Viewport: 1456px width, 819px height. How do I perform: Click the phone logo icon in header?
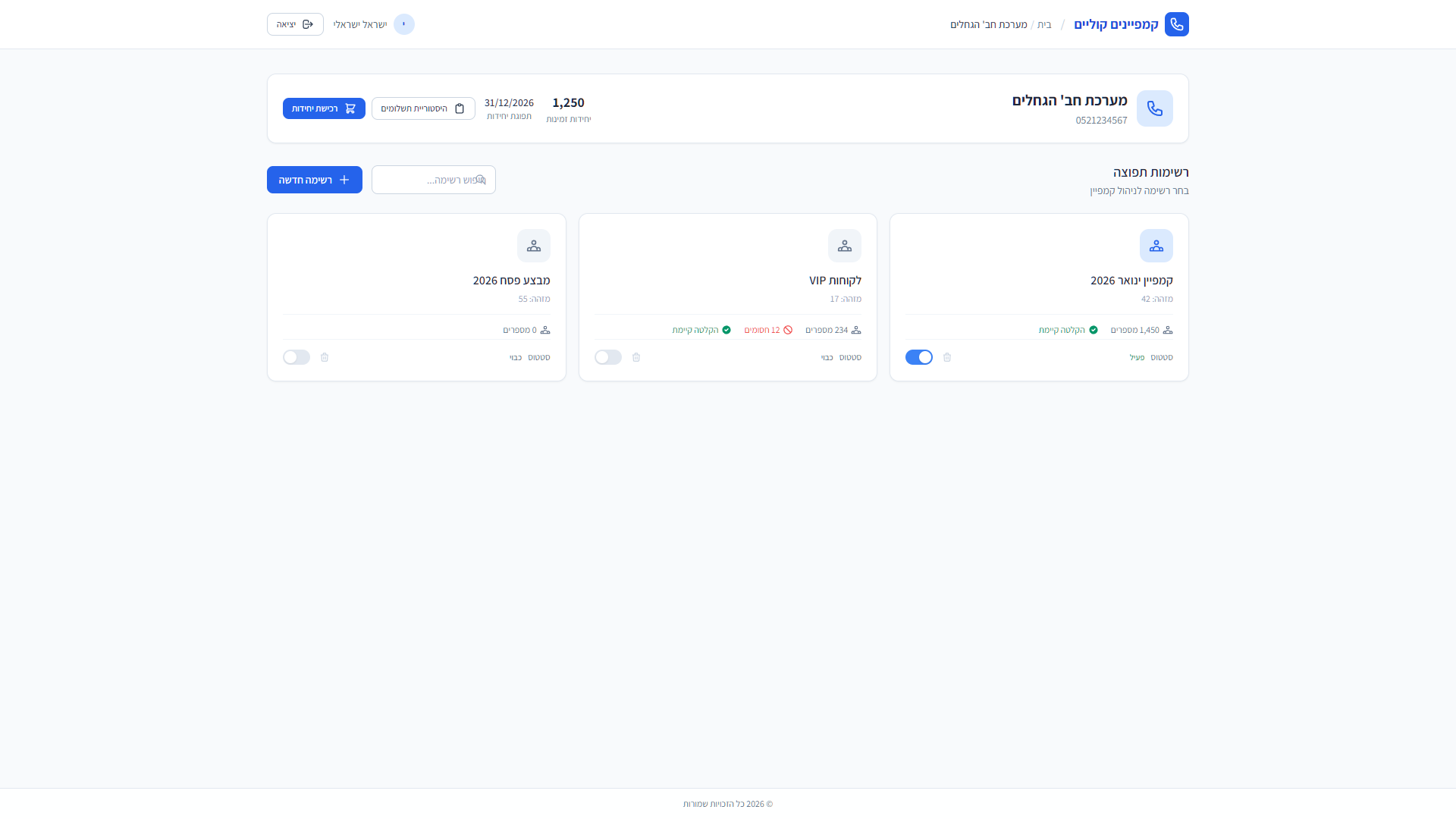click(1176, 24)
